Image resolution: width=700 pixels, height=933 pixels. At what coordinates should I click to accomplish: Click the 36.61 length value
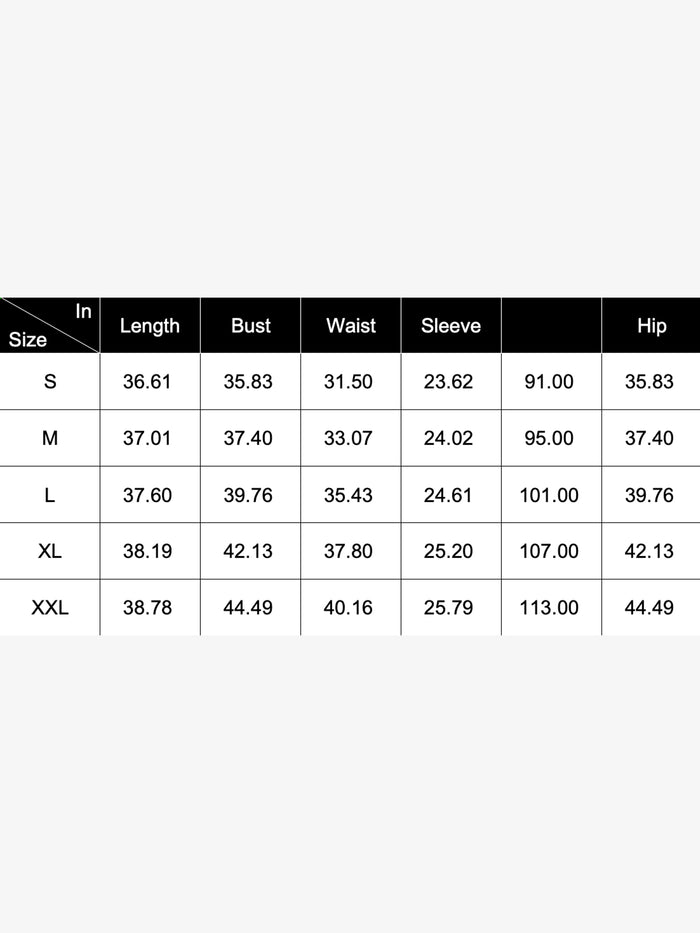click(147, 381)
